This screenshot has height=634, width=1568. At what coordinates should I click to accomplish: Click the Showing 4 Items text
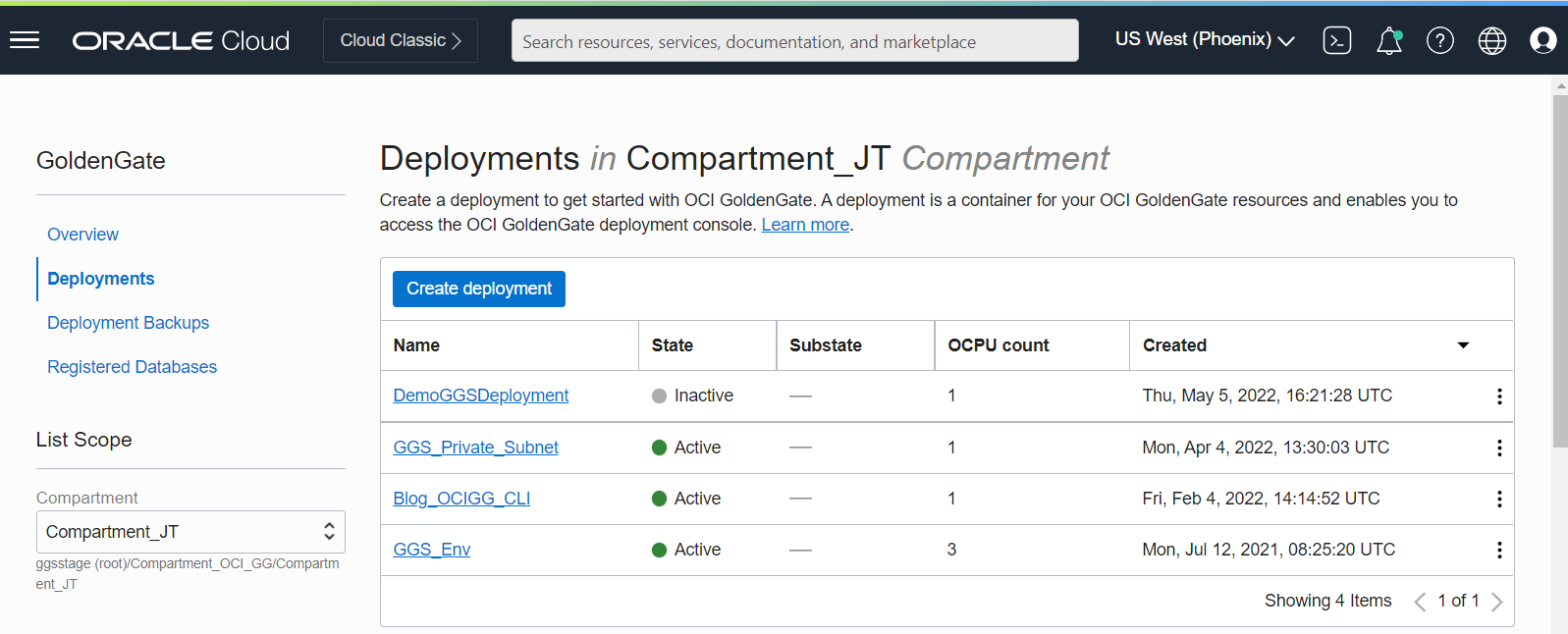coord(1328,601)
